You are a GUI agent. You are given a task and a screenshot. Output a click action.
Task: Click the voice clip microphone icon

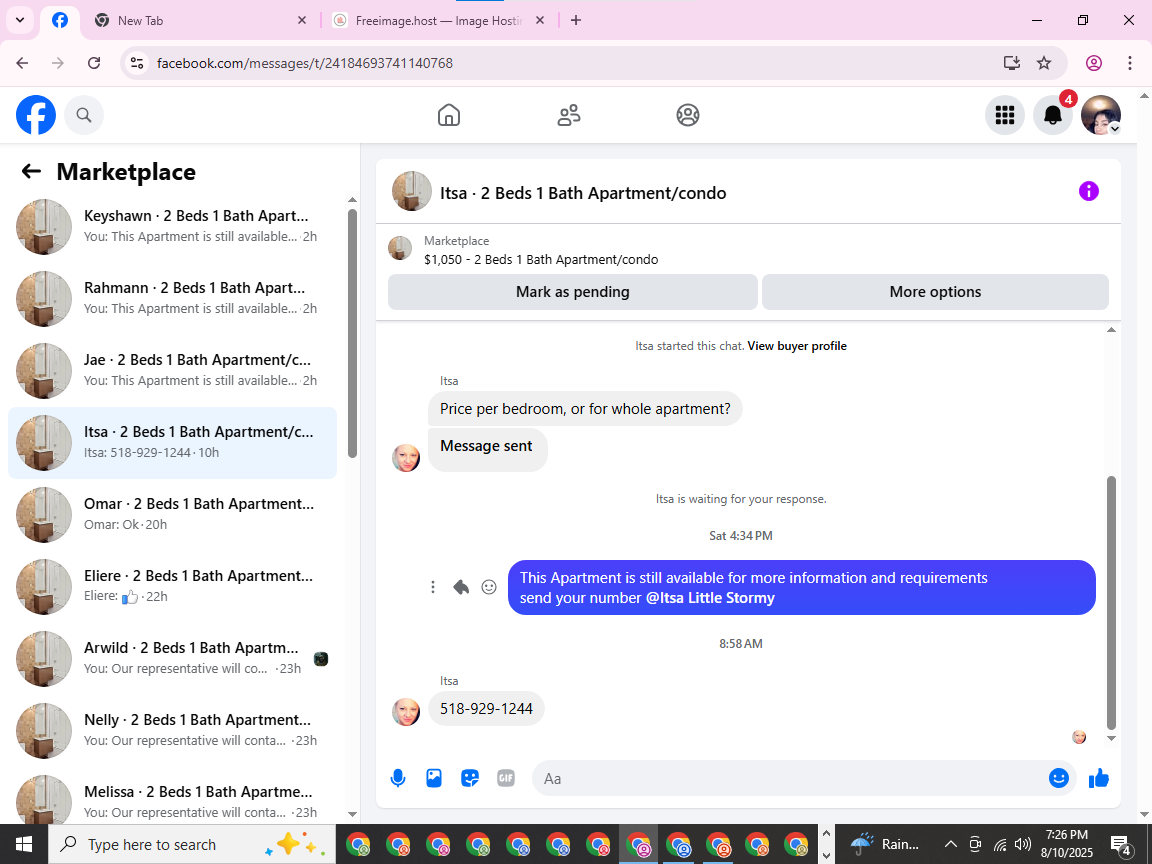[x=397, y=778]
